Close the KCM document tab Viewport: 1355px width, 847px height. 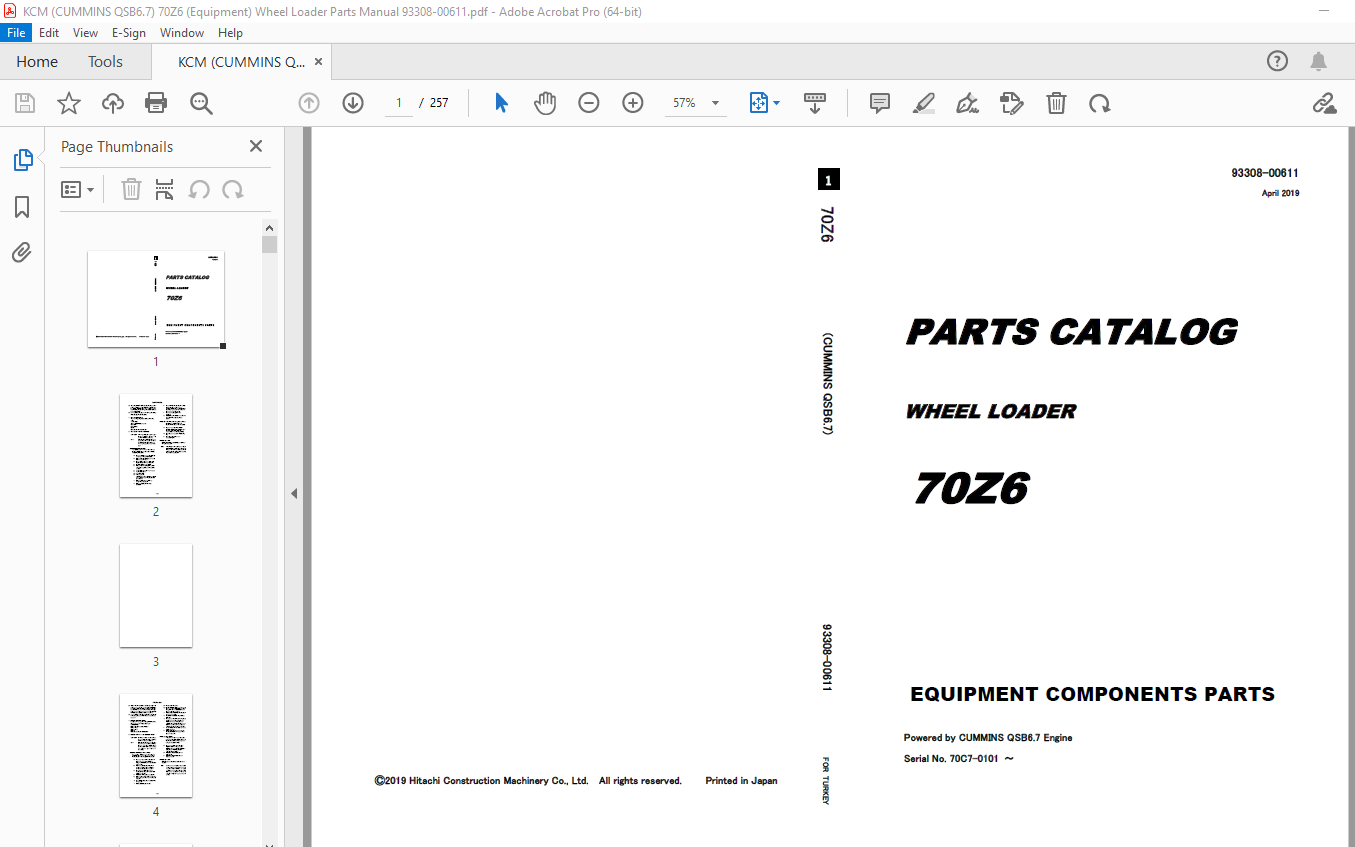tap(318, 61)
